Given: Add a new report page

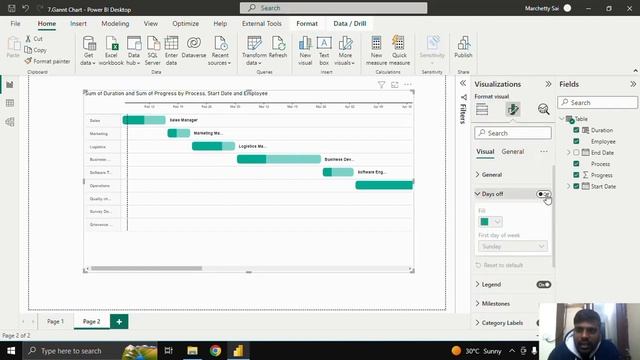Looking at the screenshot, I should click(119, 322).
